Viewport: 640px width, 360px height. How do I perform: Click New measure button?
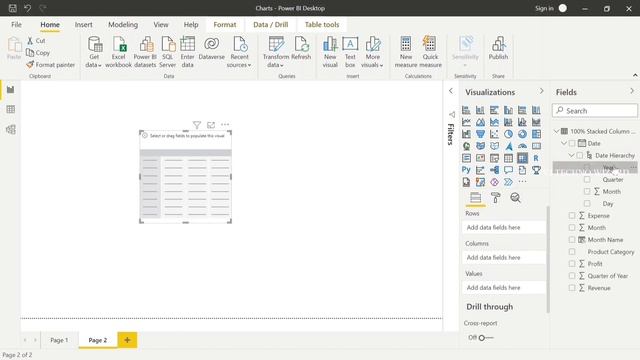(x=406, y=52)
